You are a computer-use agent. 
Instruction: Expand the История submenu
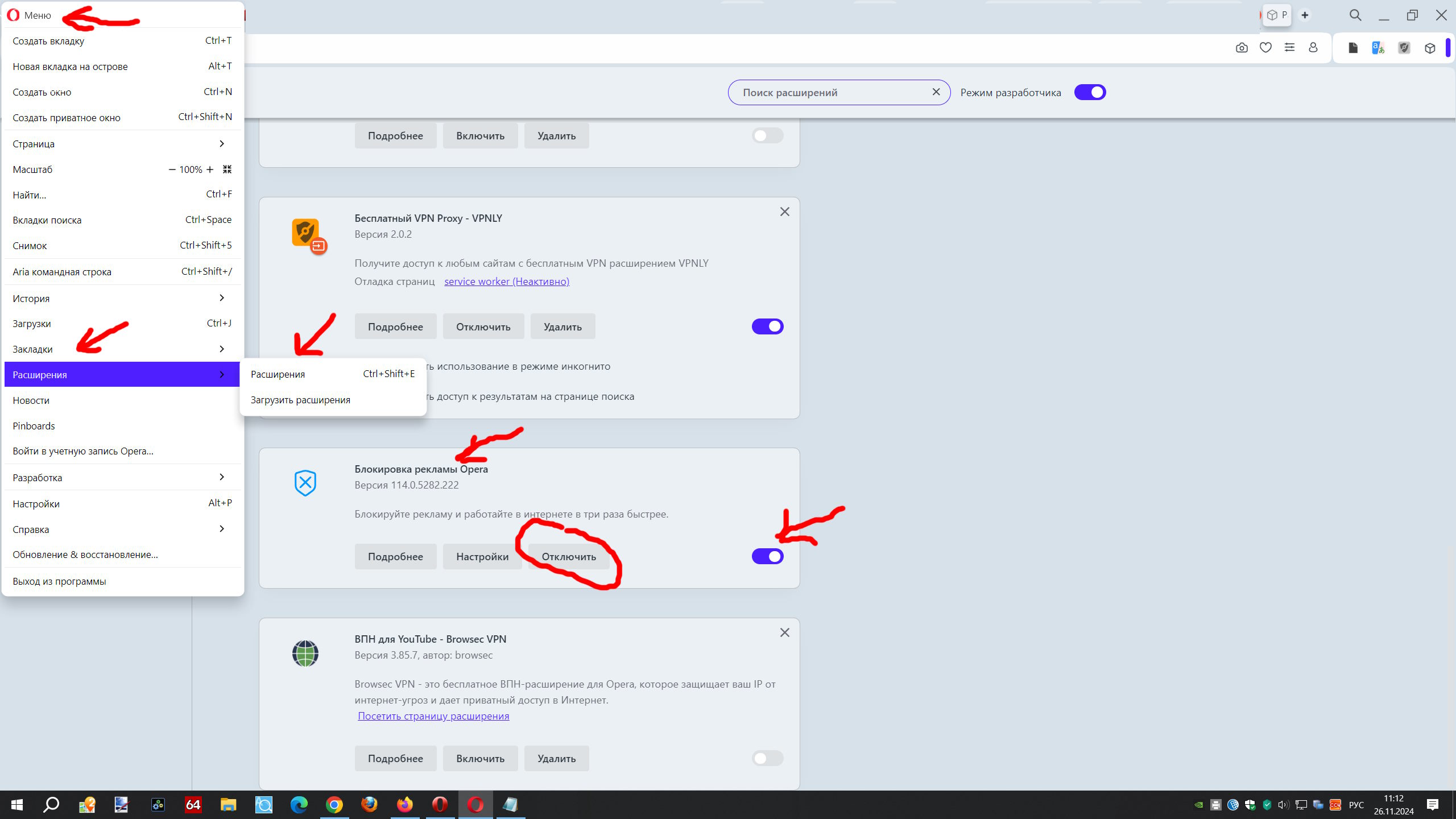[122, 298]
